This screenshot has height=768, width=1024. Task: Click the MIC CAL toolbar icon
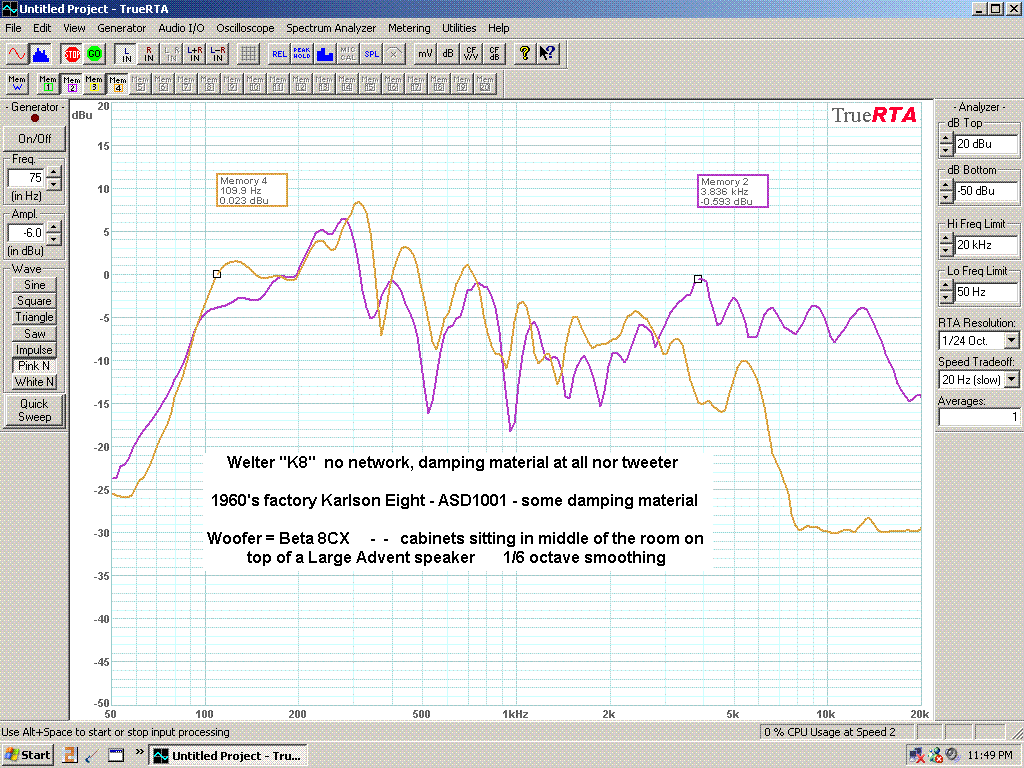click(347, 54)
